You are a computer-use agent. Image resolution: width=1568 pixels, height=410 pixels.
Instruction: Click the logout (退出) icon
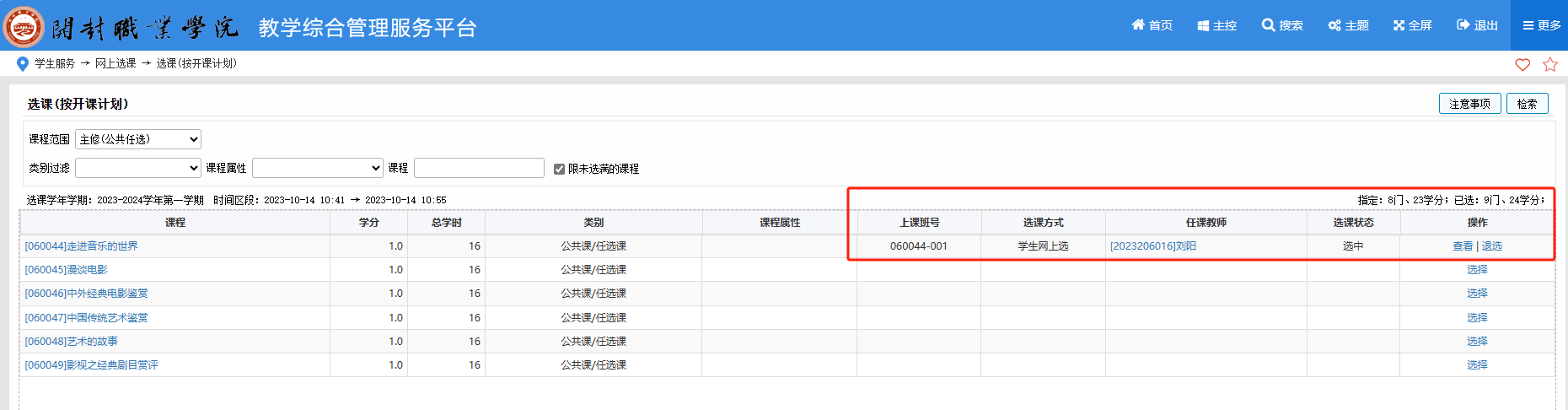1463,25
